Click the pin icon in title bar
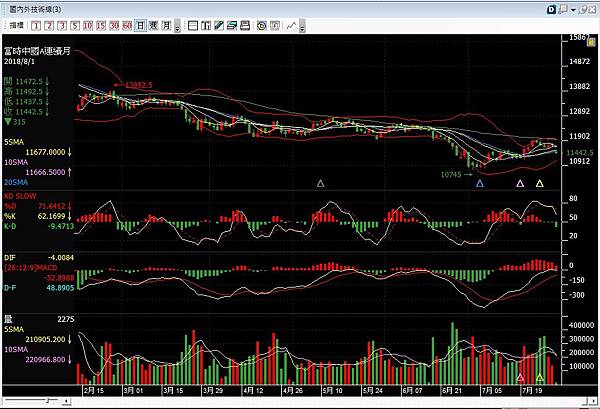The width and height of the screenshot is (600, 409). [582, 10]
